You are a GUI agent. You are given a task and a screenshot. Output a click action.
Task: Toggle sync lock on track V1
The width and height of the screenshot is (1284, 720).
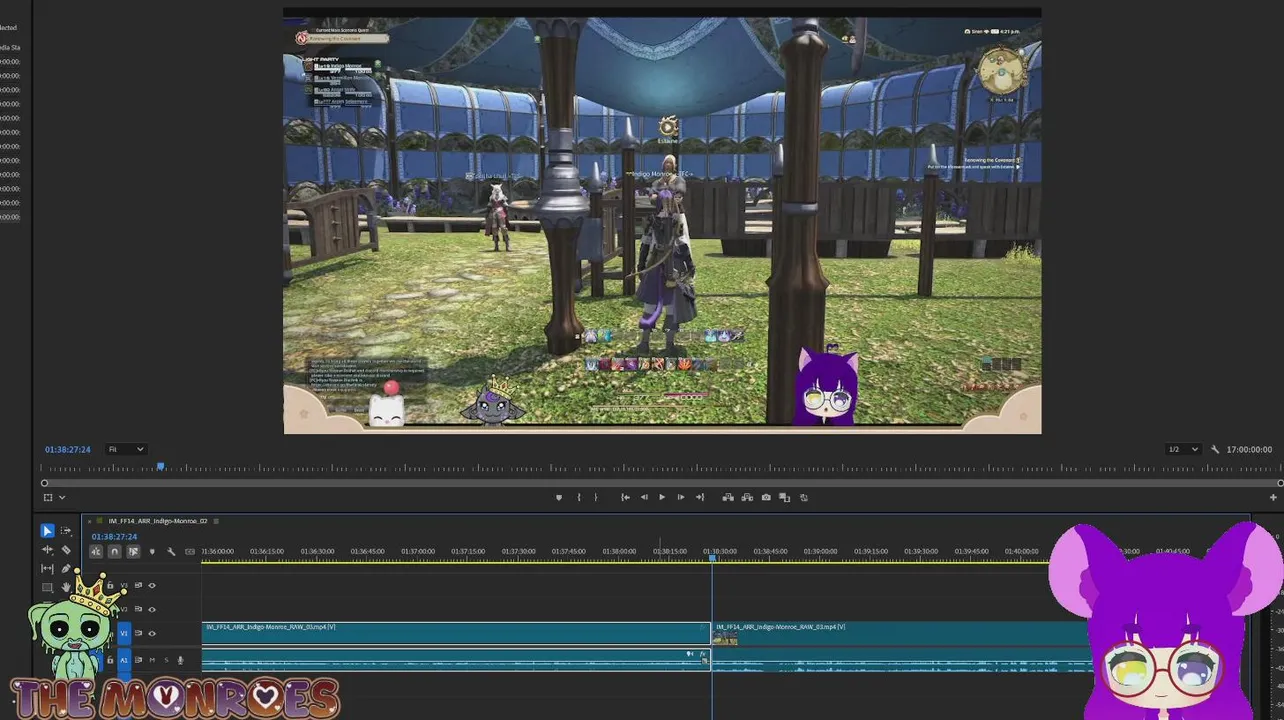coord(139,633)
